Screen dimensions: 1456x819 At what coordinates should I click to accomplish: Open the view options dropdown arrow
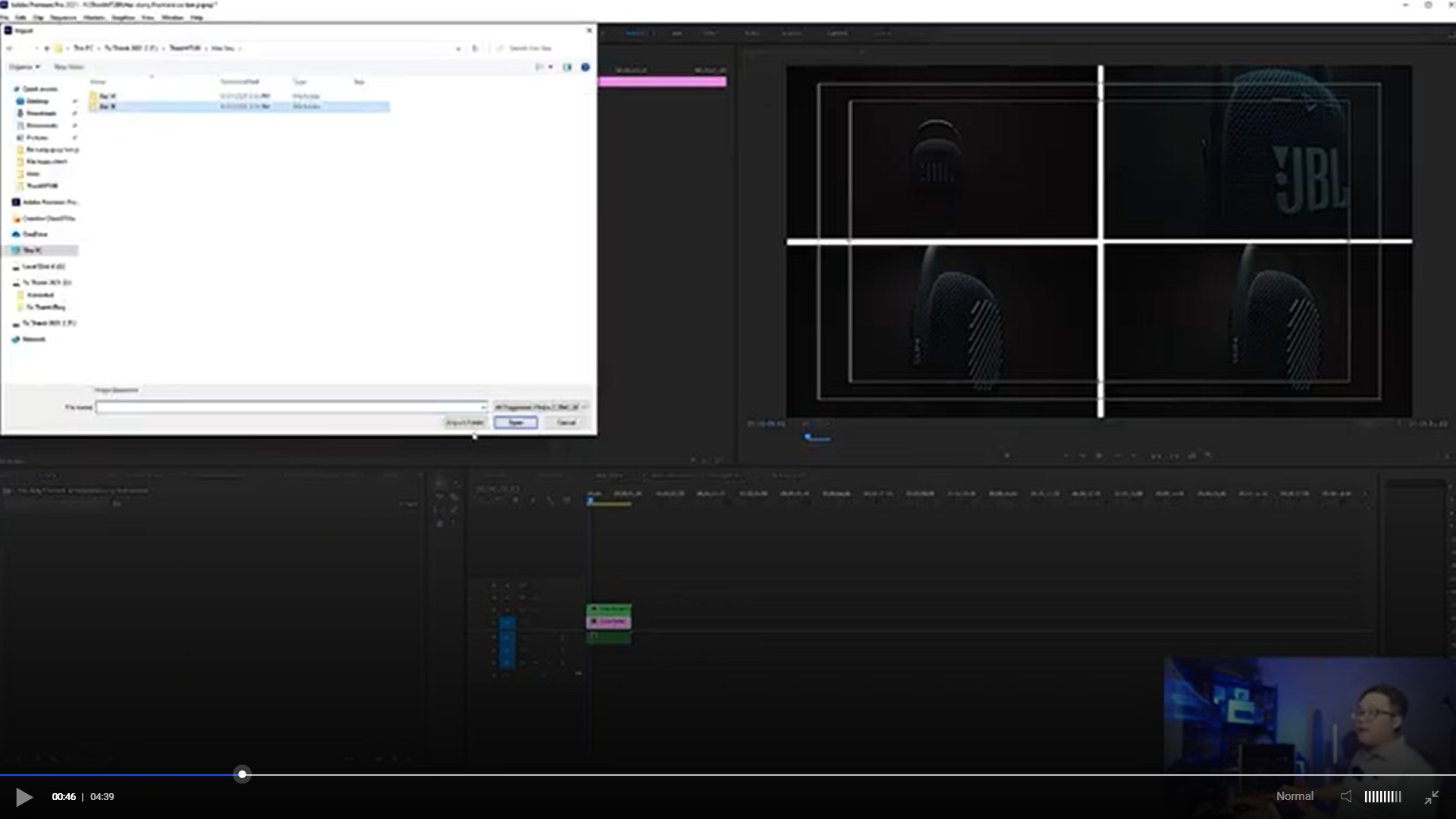(551, 67)
